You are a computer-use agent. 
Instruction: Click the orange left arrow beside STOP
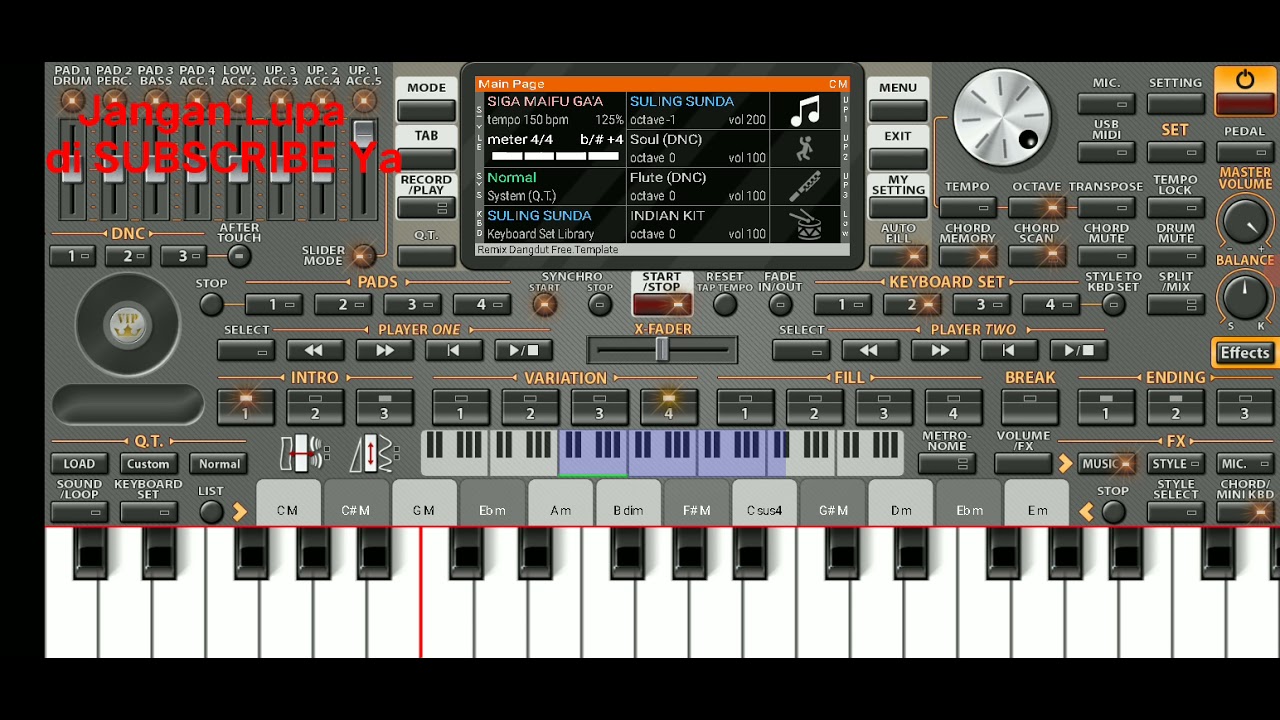point(1087,512)
